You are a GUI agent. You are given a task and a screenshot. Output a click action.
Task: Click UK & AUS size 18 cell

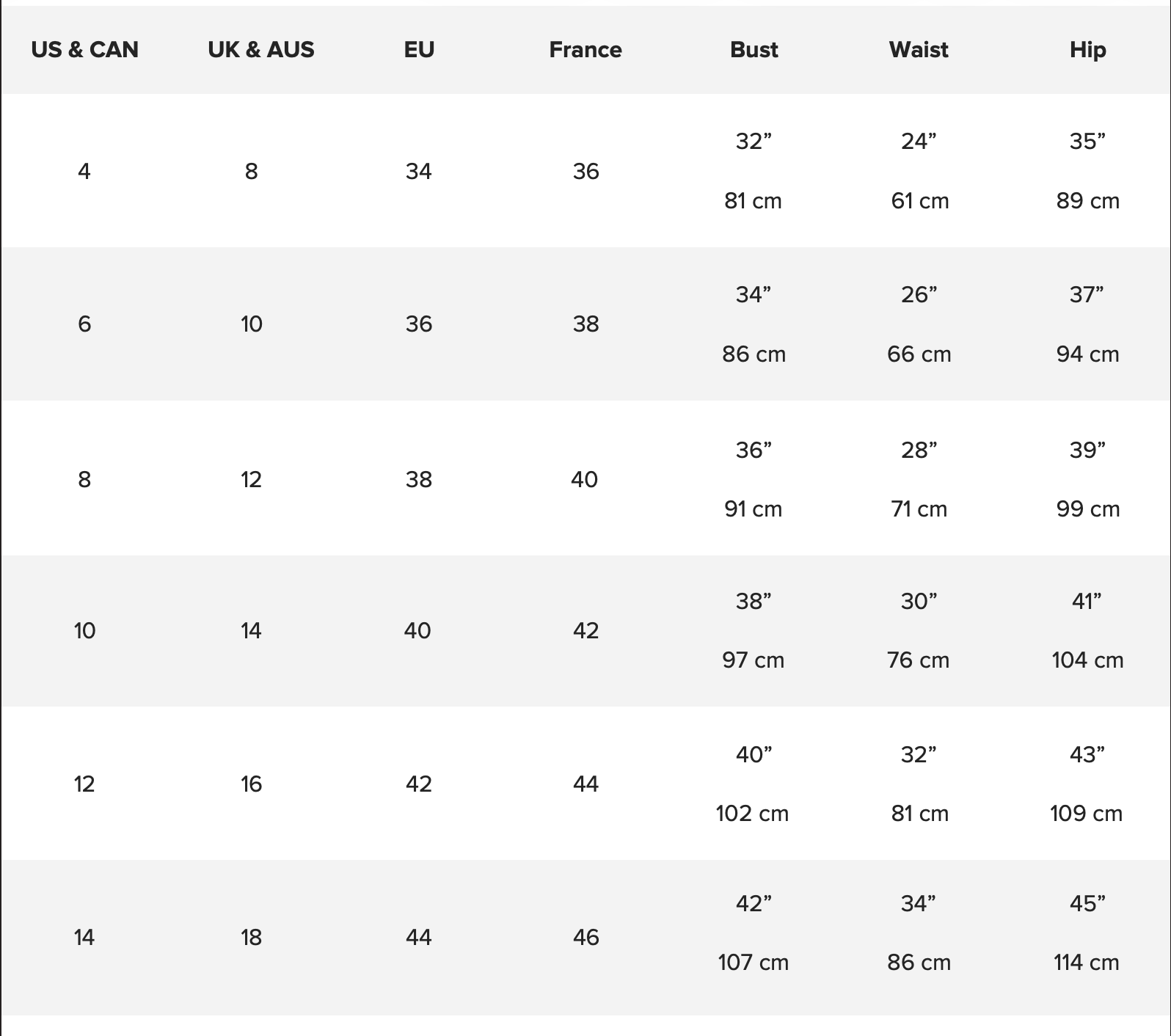tap(251, 937)
